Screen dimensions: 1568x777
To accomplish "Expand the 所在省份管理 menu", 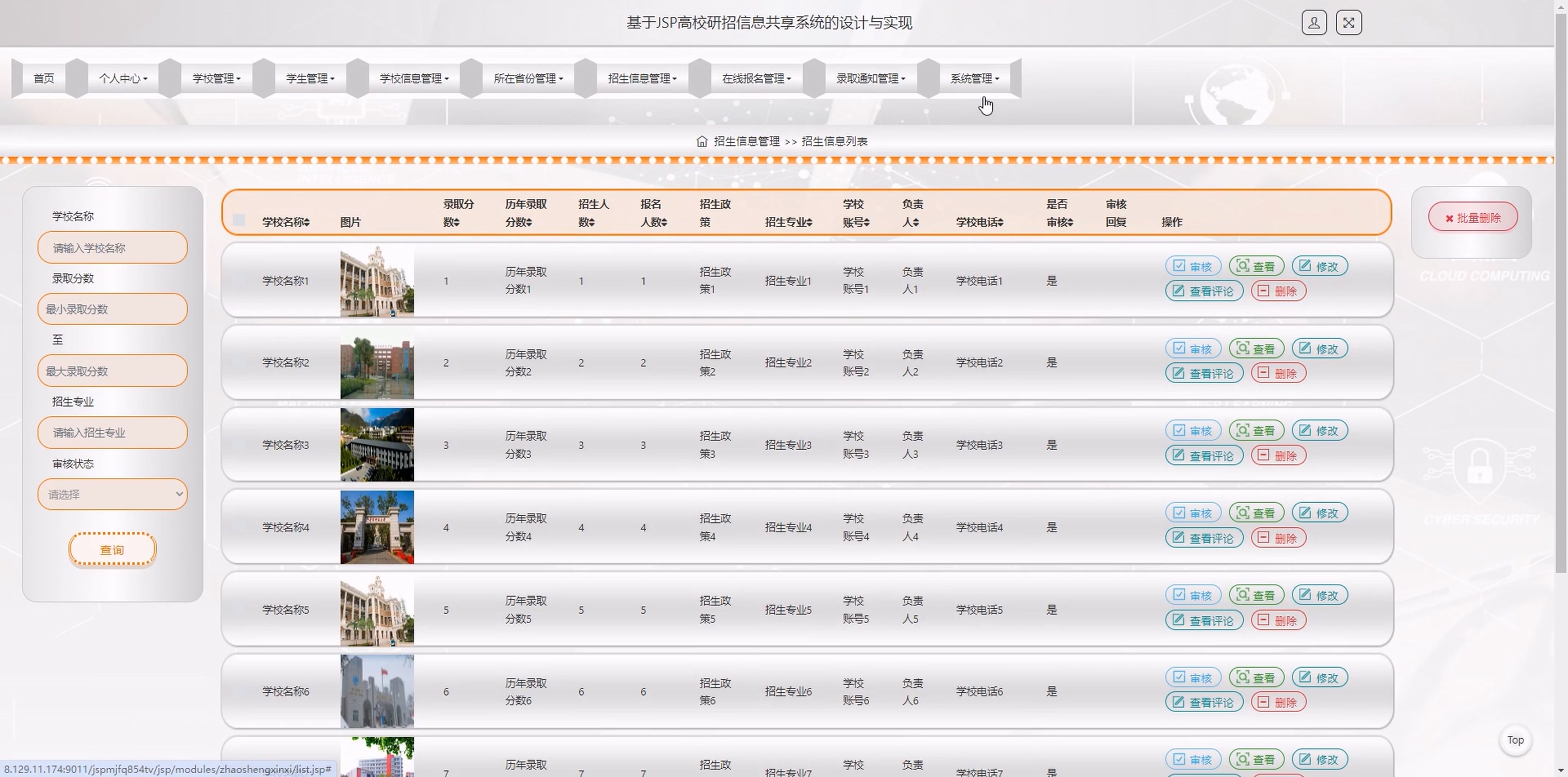I will tap(528, 79).
